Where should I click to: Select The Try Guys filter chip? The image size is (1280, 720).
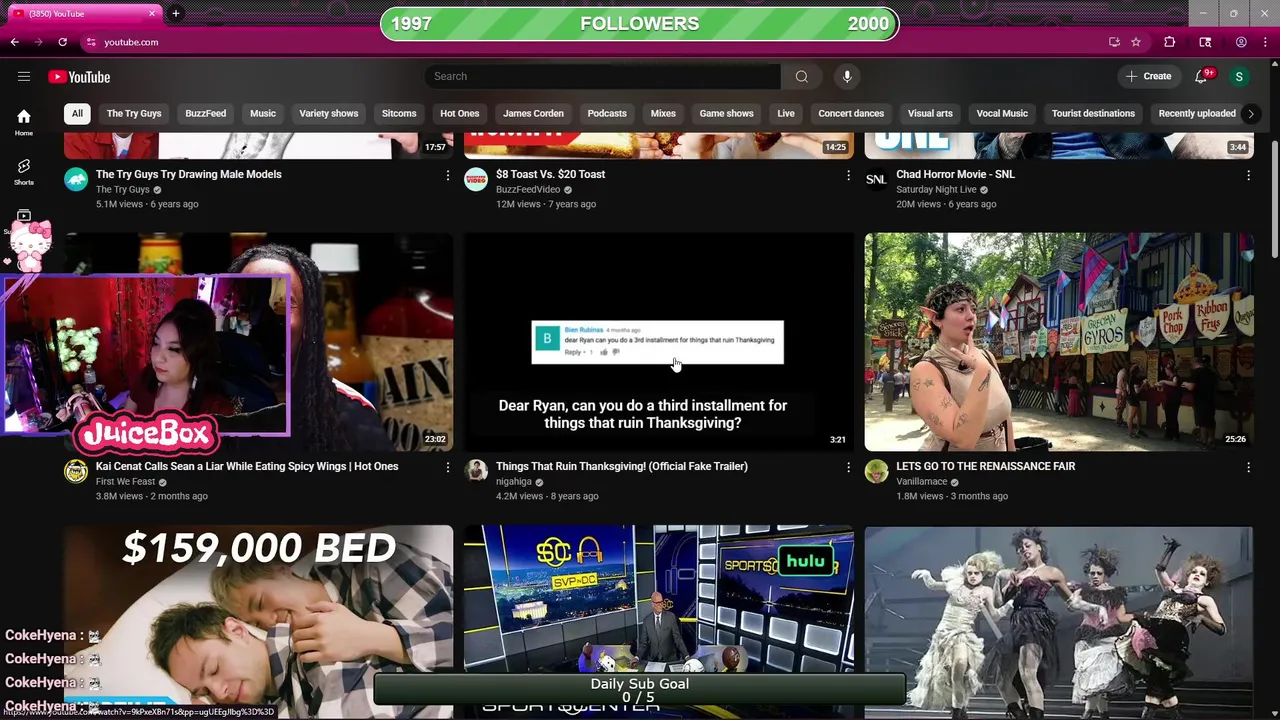pyautogui.click(x=134, y=113)
